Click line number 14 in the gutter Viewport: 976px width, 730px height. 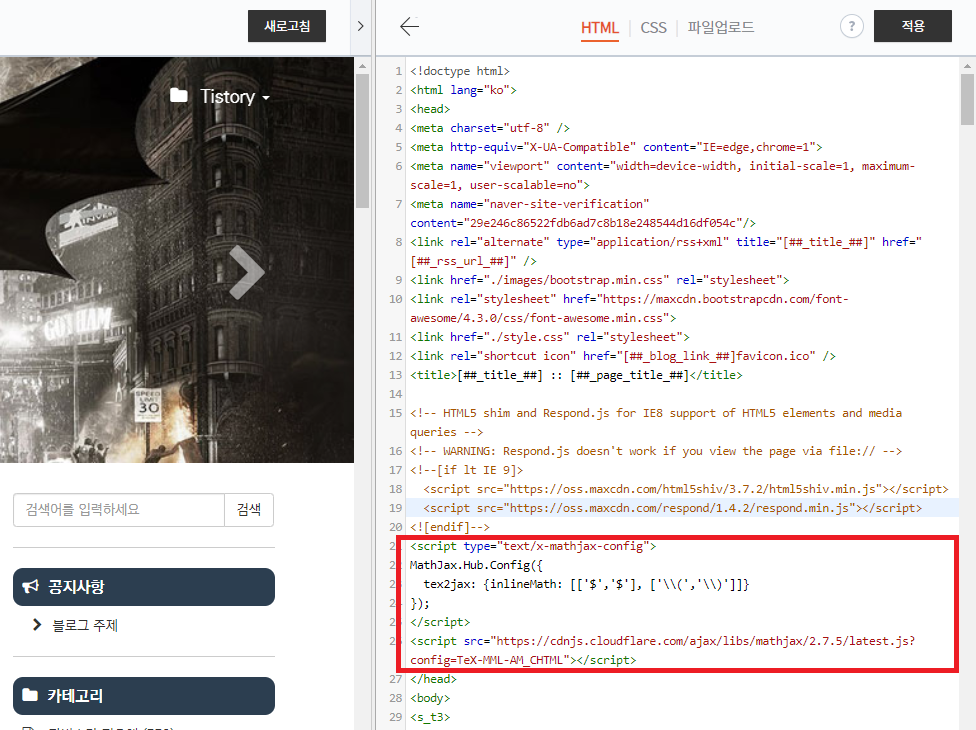point(396,394)
